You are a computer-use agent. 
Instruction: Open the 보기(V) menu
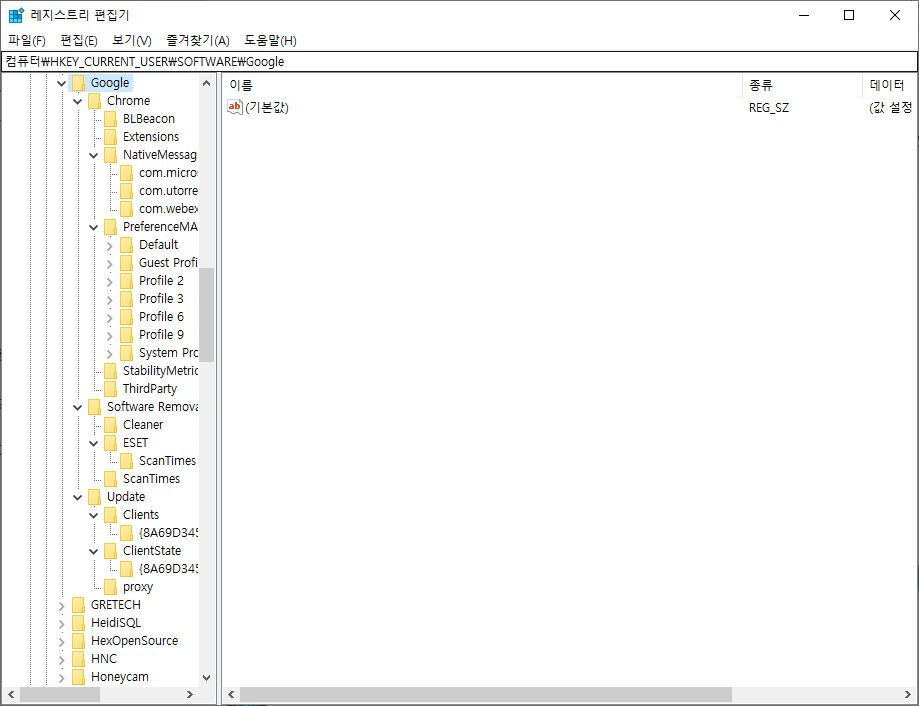132,40
